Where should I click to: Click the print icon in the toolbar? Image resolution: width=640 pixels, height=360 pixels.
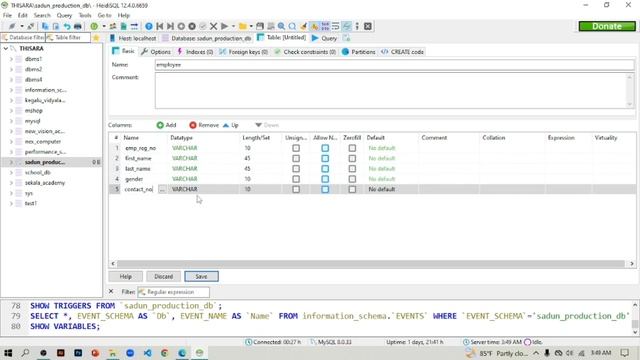click(78, 26)
